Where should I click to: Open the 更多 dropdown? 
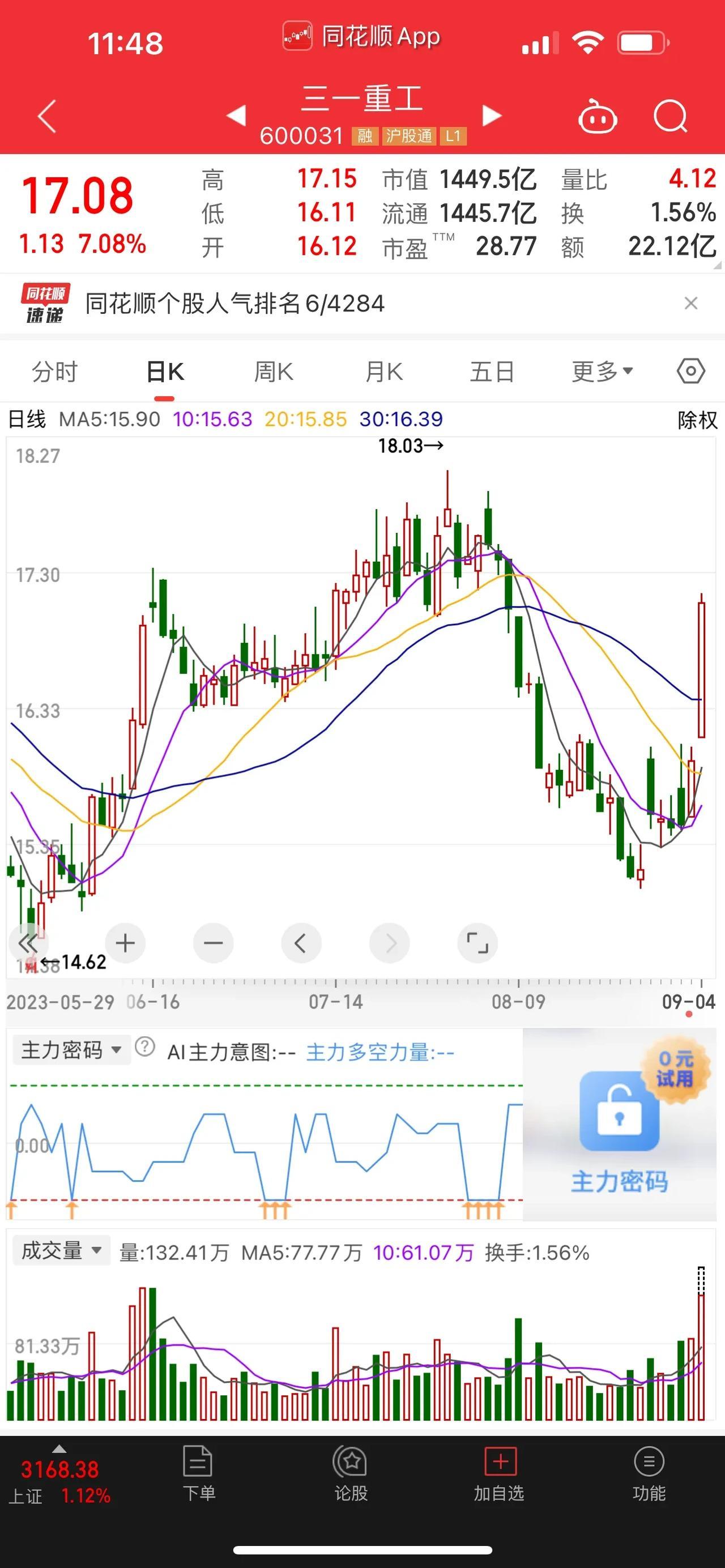[602, 371]
